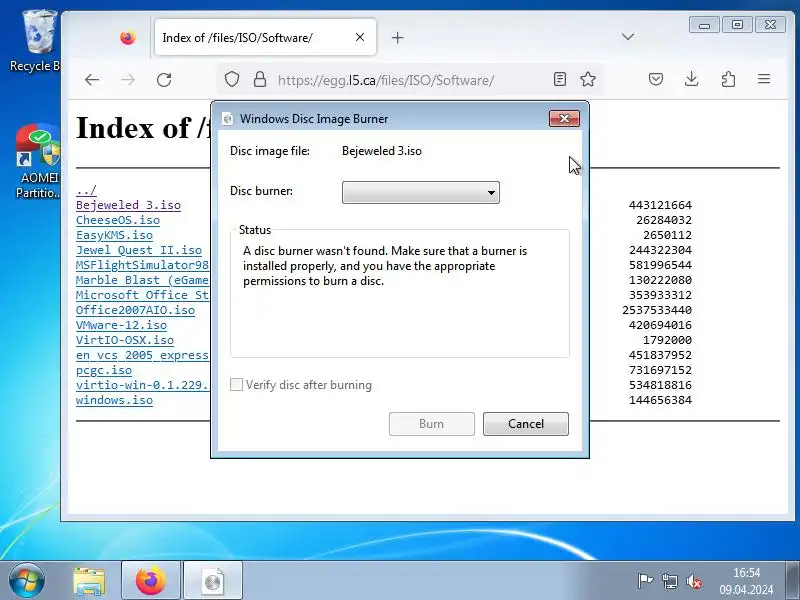
Task: Open the Action Center flag tray icon
Action: (x=645, y=581)
